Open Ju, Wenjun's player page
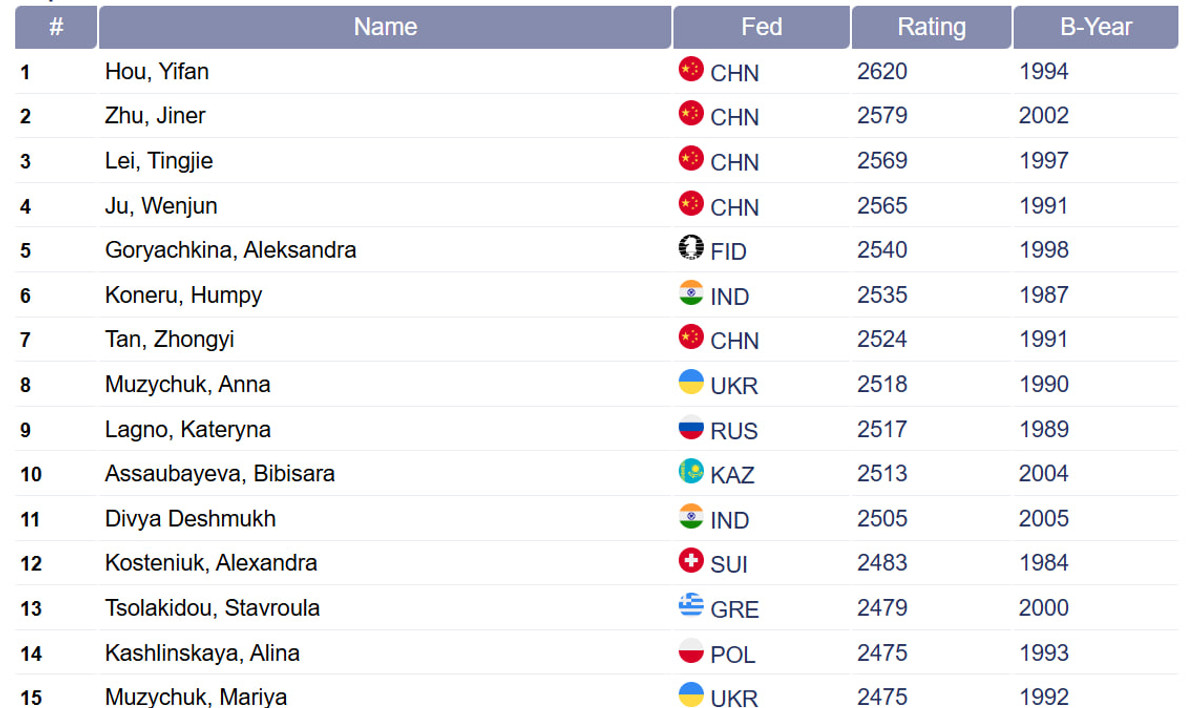 point(161,206)
